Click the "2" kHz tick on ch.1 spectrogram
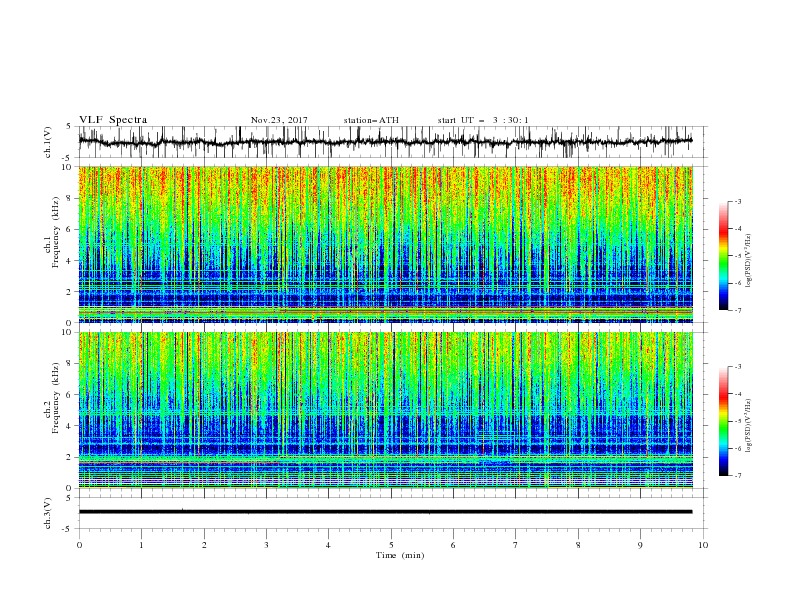792x612 pixels. (x=70, y=291)
